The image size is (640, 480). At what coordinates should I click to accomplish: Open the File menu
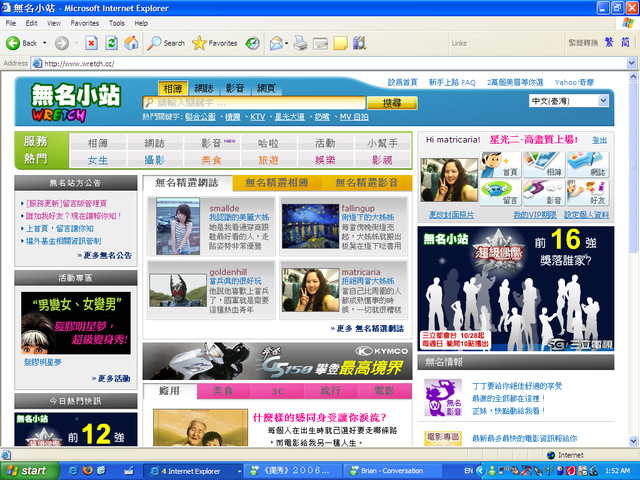pyautogui.click(x=11, y=23)
